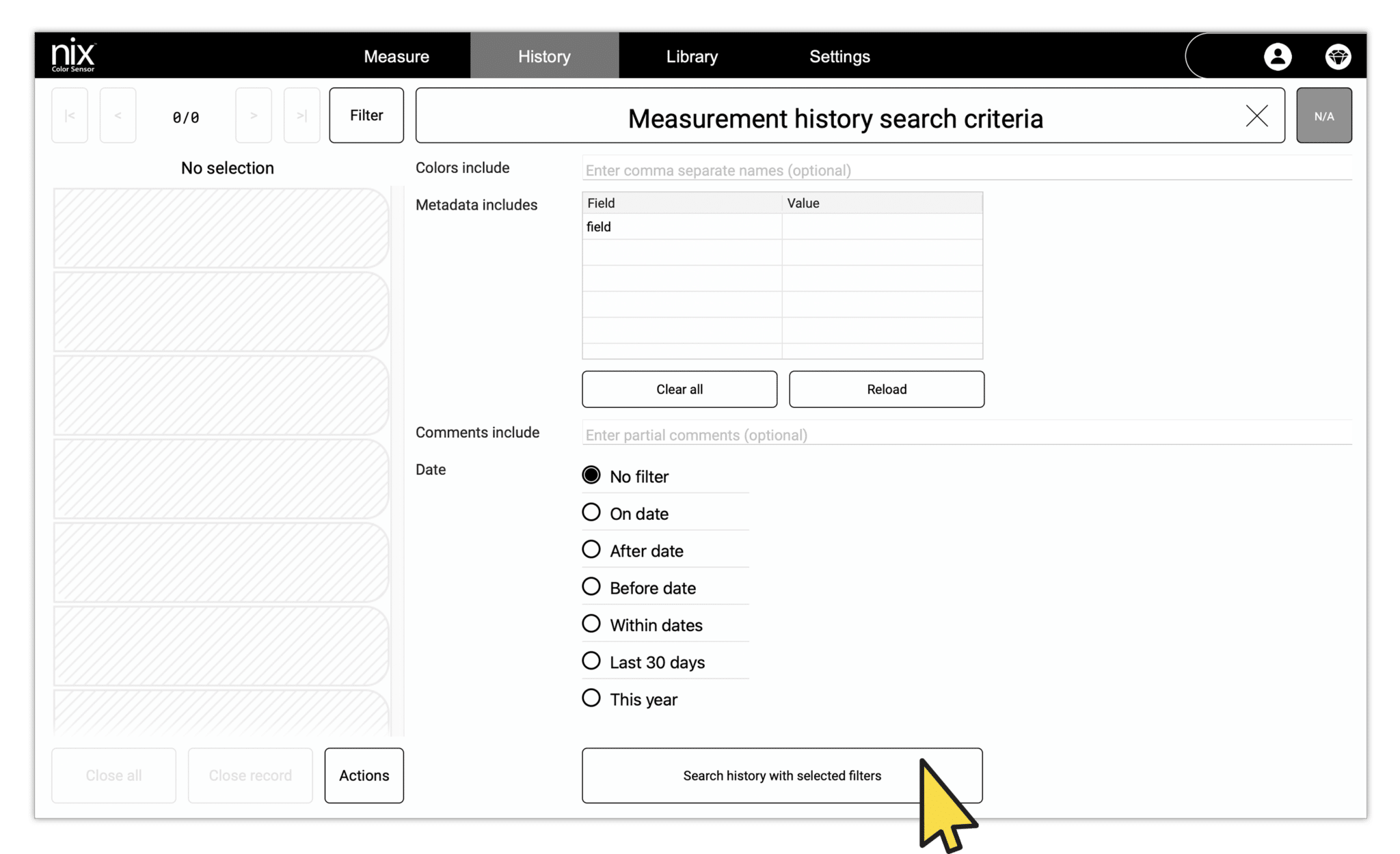Pick the 'This year' date option
Viewport: 1400px width, 854px height.
click(591, 698)
